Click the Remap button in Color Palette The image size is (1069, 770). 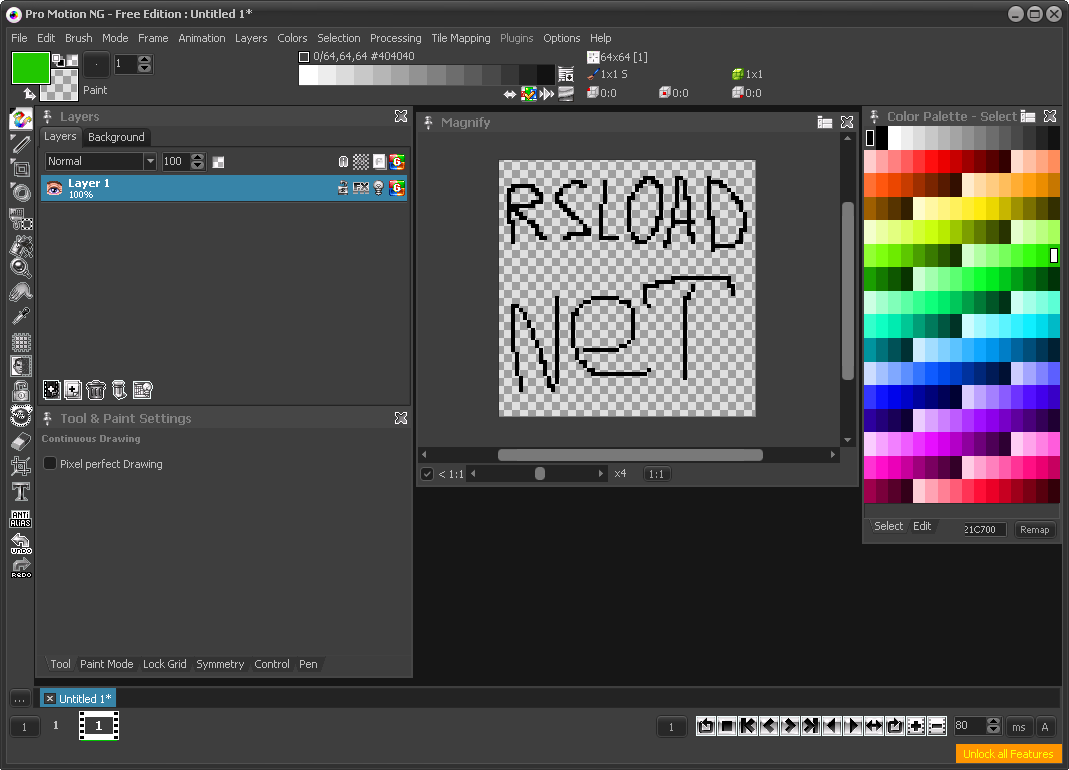(1034, 529)
